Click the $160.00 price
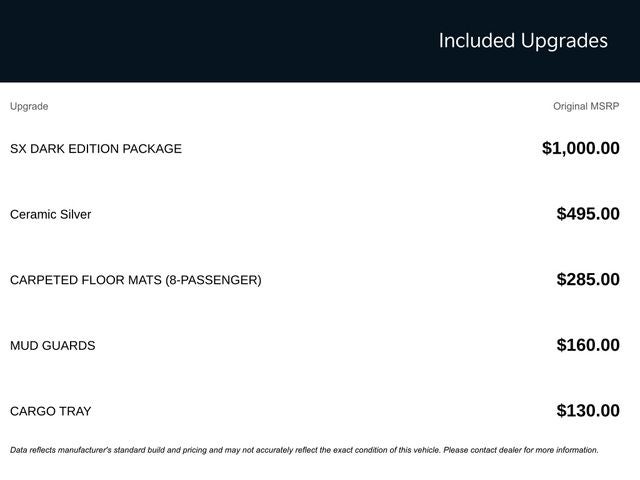640x480 pixels. (587, 346)
